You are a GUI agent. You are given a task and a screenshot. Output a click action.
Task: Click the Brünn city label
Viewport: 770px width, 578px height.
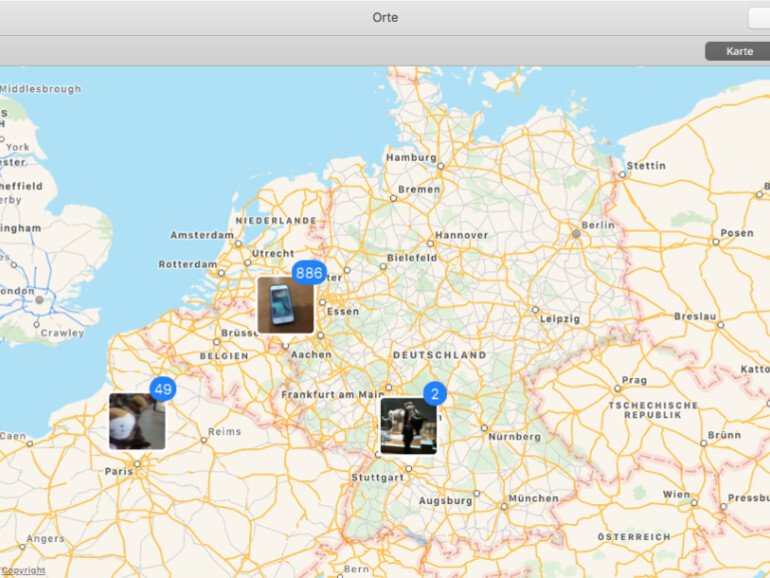724,435
